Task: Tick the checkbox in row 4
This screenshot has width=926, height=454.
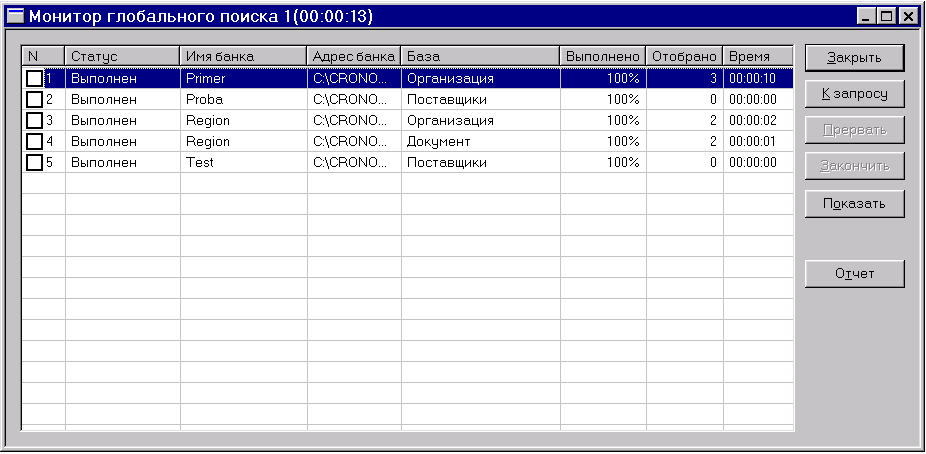Action: click(x=35, y=141)
